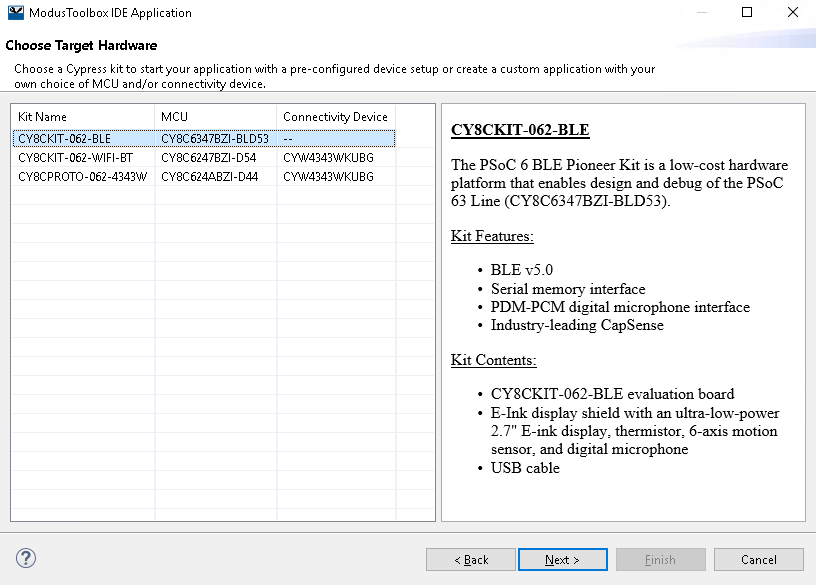This screenshot has width=816, height=585.
Task: Click the CY8C6247BZI-D54 MCU cell
Action: point(208,158)
